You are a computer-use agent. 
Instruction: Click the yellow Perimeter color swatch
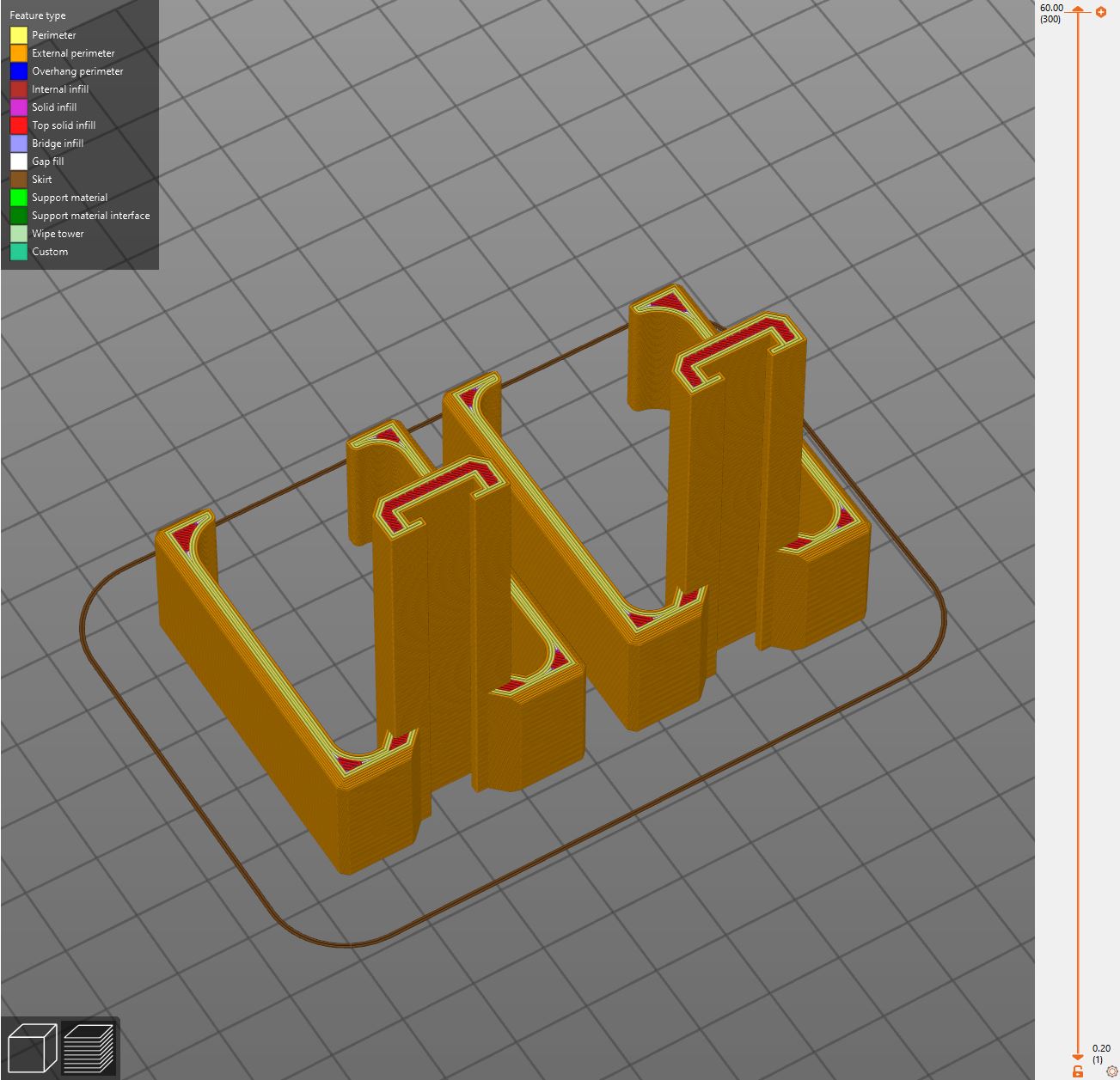coord(19,35)
